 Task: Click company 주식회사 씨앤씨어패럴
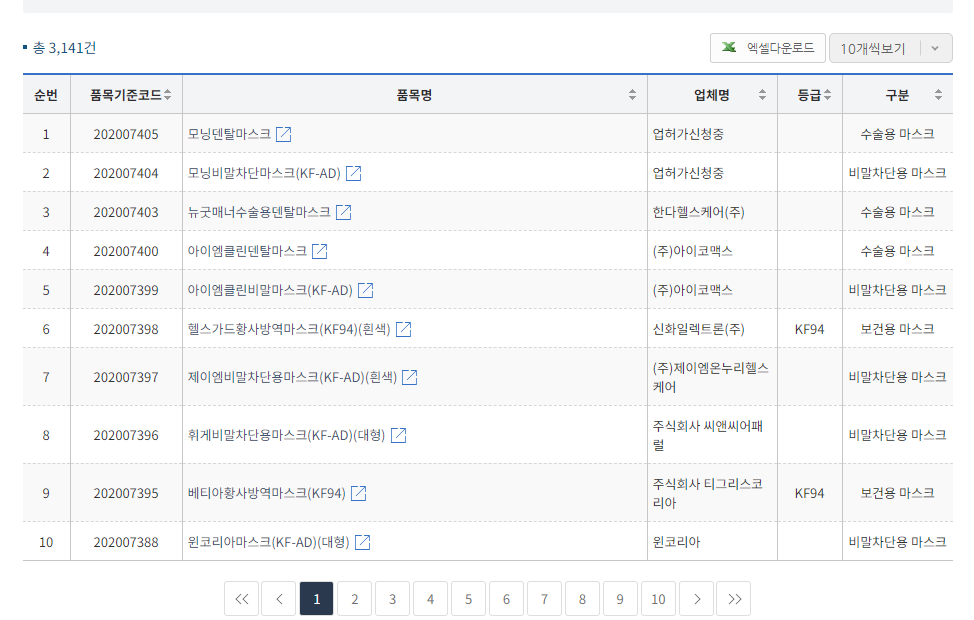[708, 435]
